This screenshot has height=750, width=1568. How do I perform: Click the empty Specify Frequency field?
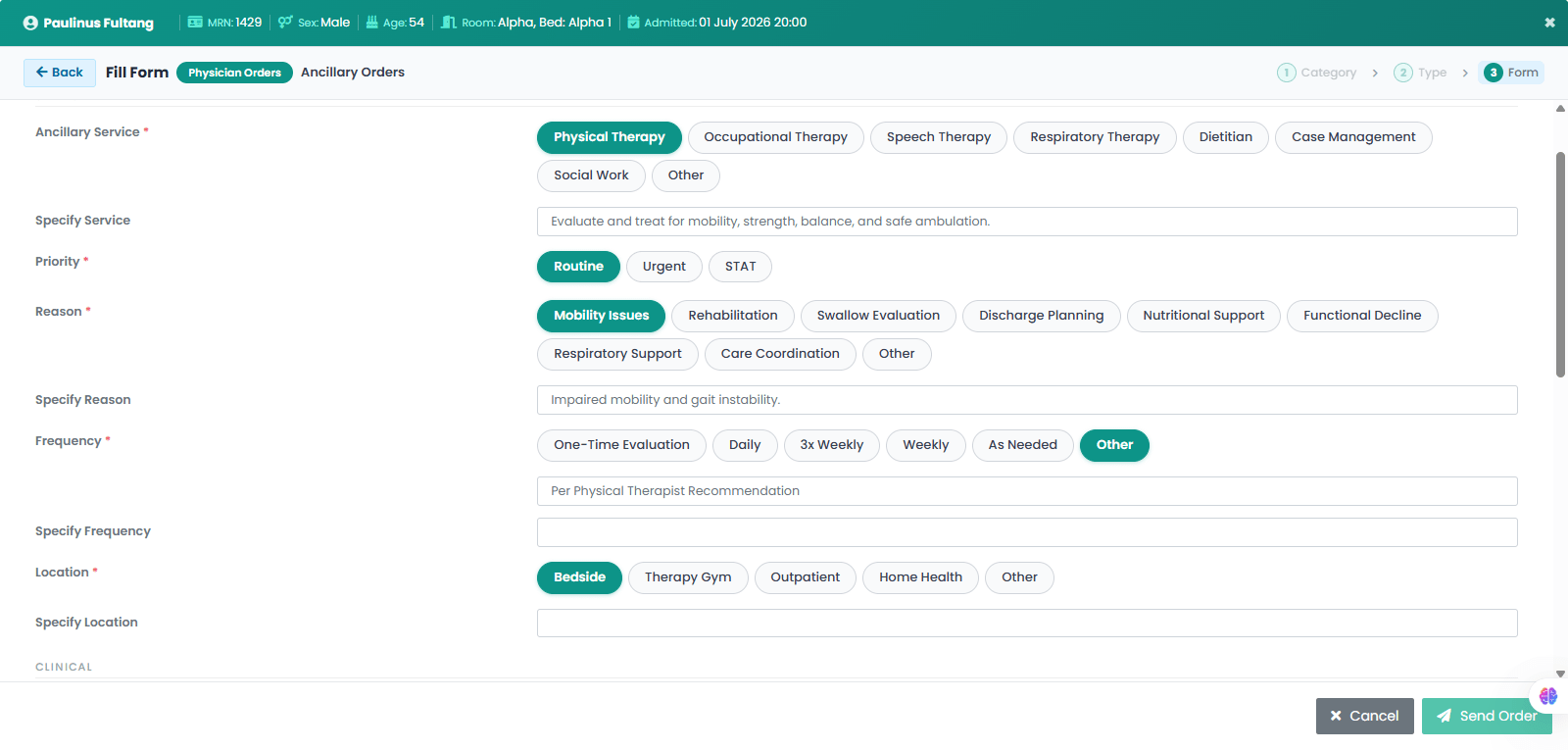click(1027, 532)
